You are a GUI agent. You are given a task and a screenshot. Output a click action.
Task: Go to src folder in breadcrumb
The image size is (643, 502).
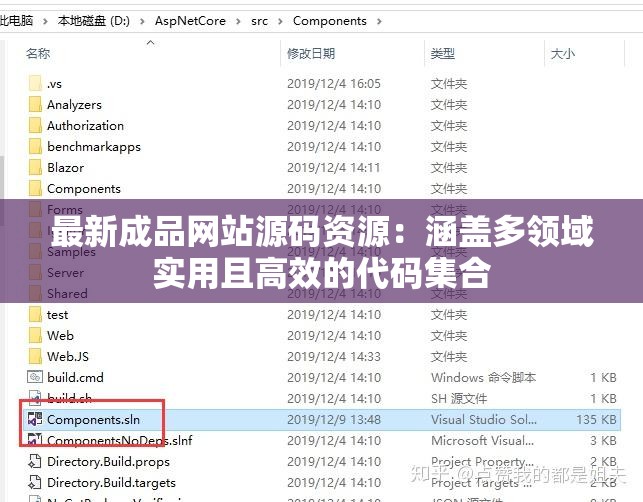259,21
